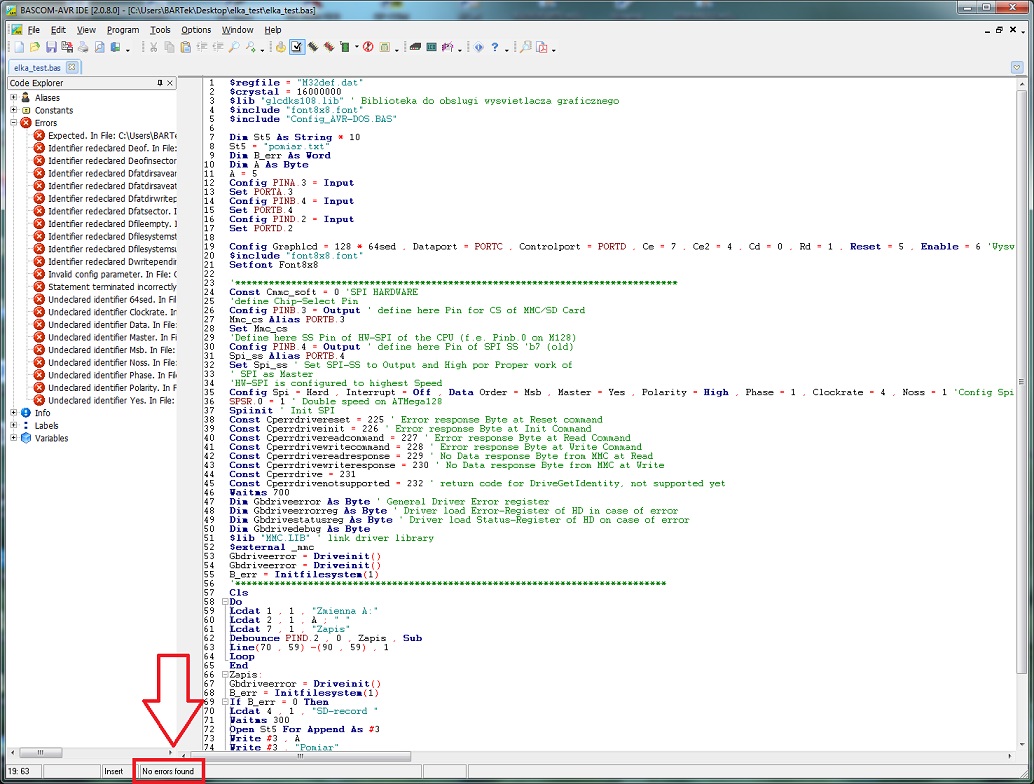Collapse the Errors tree node
Screen dimensions: 1034x784
13,123
